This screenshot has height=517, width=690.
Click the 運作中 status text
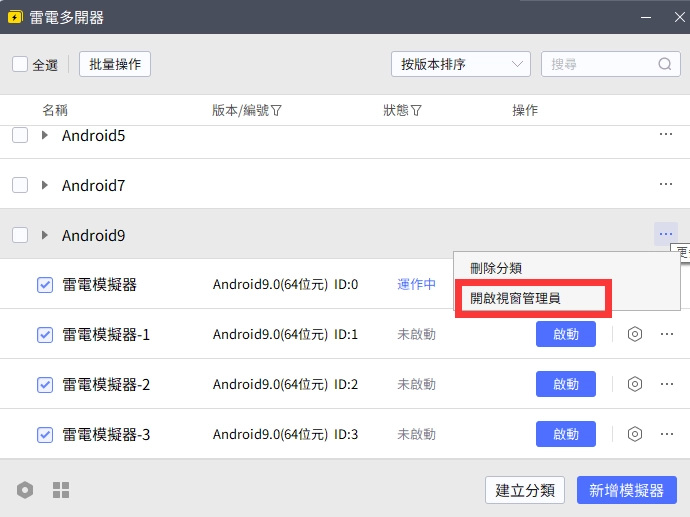pos(416,284)
